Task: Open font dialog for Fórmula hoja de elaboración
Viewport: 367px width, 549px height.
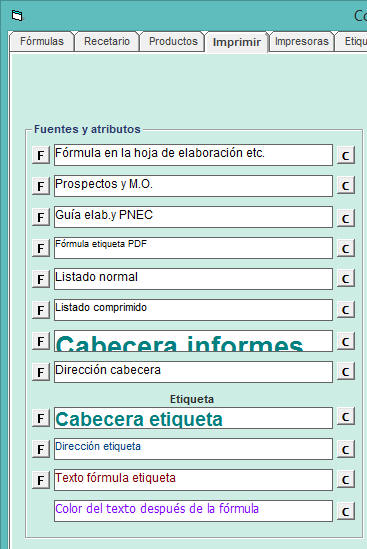Action: [x=41, y=155]
